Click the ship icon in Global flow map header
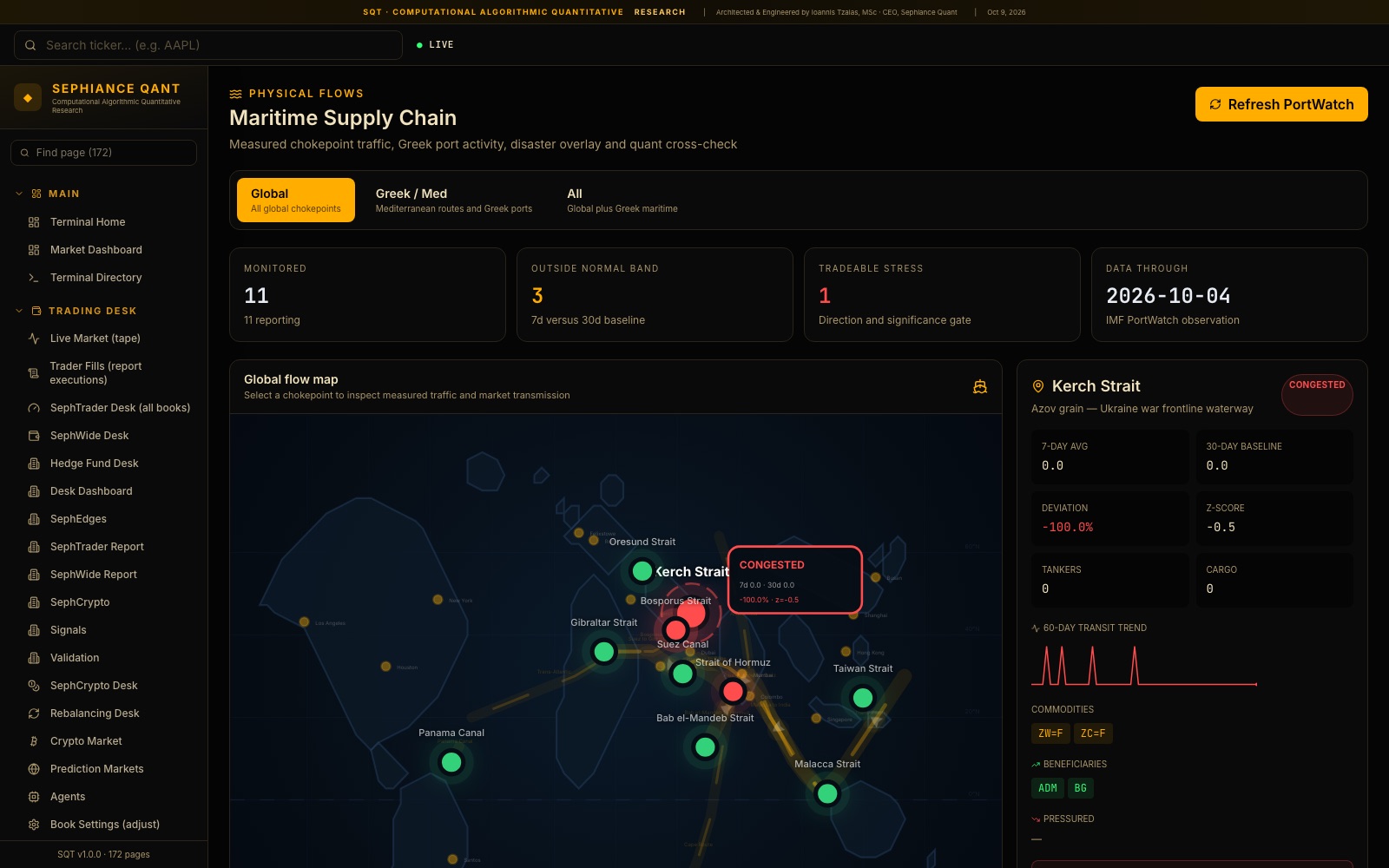Image resolution: width=1389 pixels, height=868 pixels. 980,387
